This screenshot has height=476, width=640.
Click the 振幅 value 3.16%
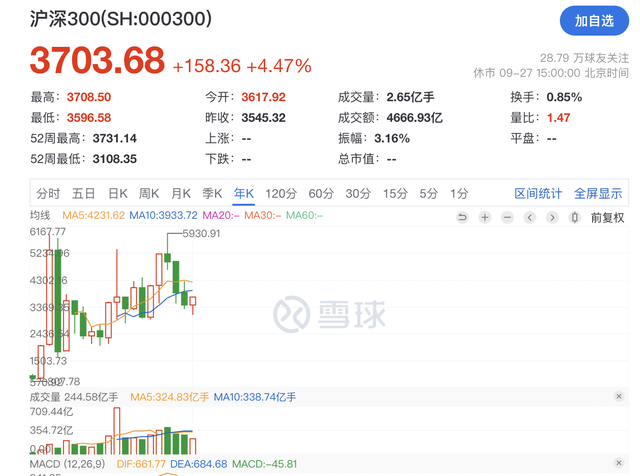pos(392,138)
